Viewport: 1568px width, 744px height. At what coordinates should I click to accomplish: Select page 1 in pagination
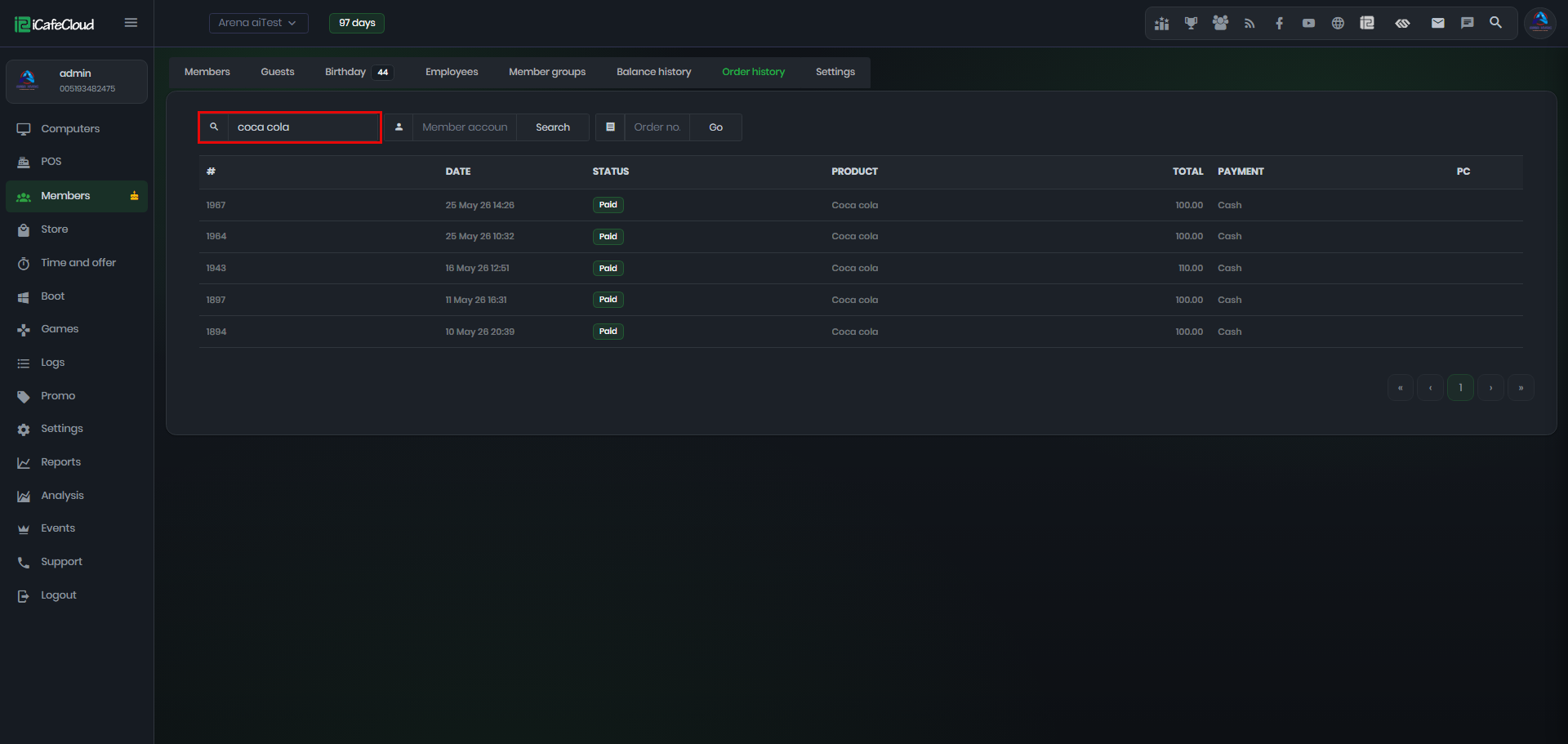tap(1461, 388)
